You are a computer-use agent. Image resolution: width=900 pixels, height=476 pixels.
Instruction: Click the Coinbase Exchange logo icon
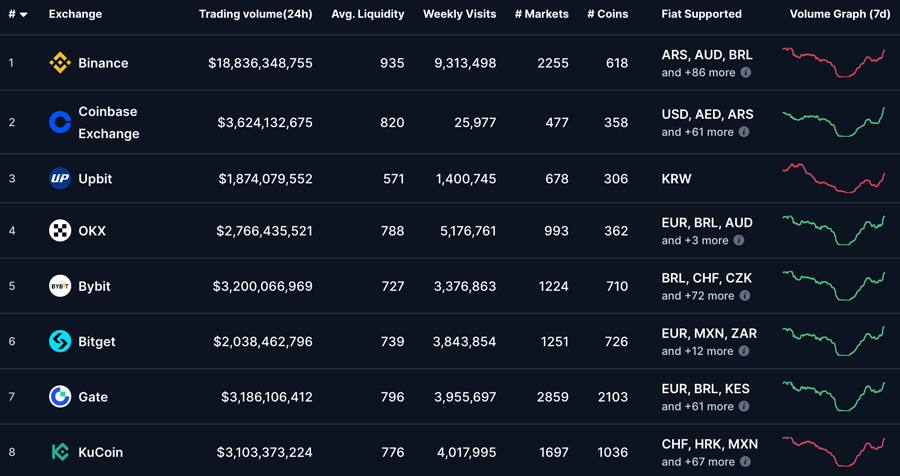click(x=60, y=122)
